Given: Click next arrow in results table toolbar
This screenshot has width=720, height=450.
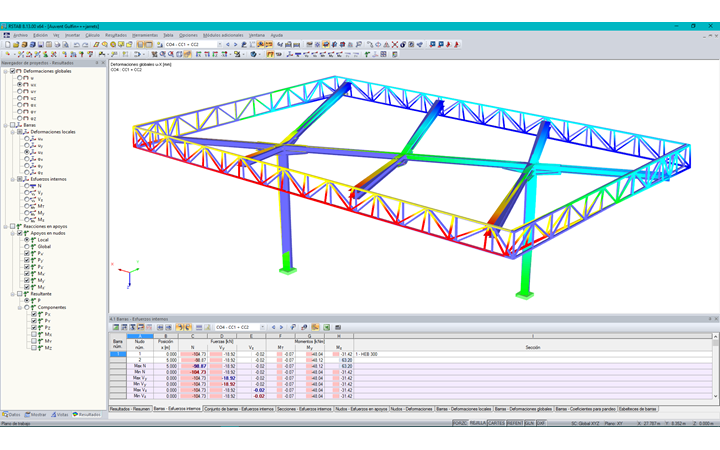Looking at the screenshot, I should tap(281, 327).
